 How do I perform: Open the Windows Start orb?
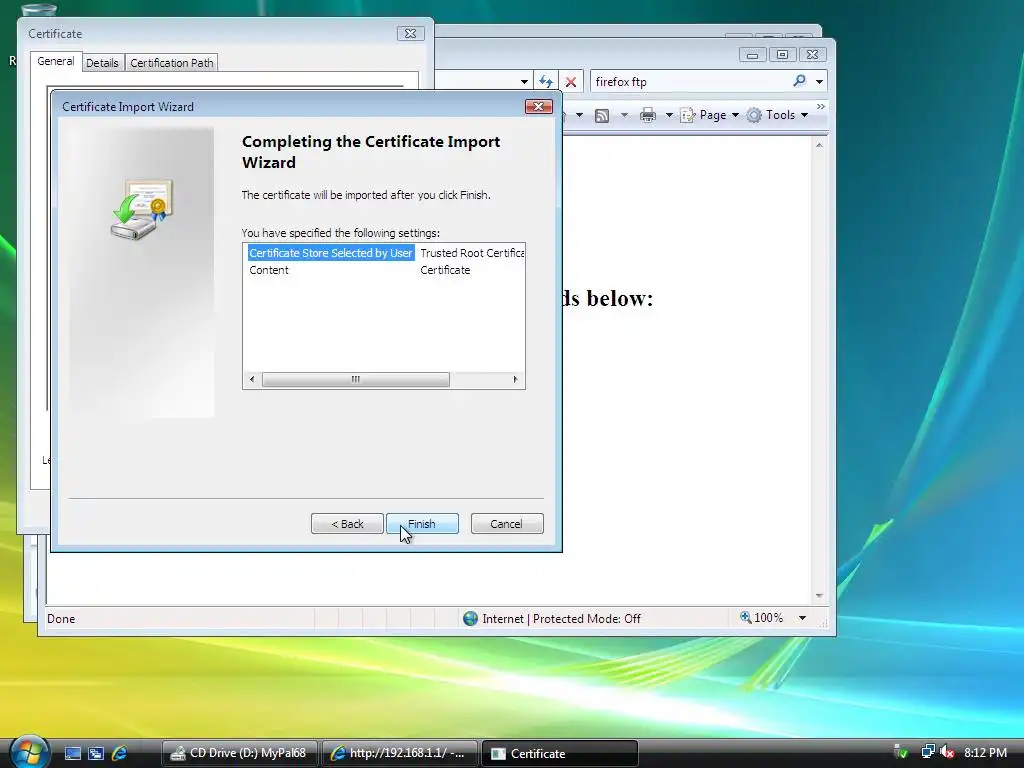pos(29,752)
